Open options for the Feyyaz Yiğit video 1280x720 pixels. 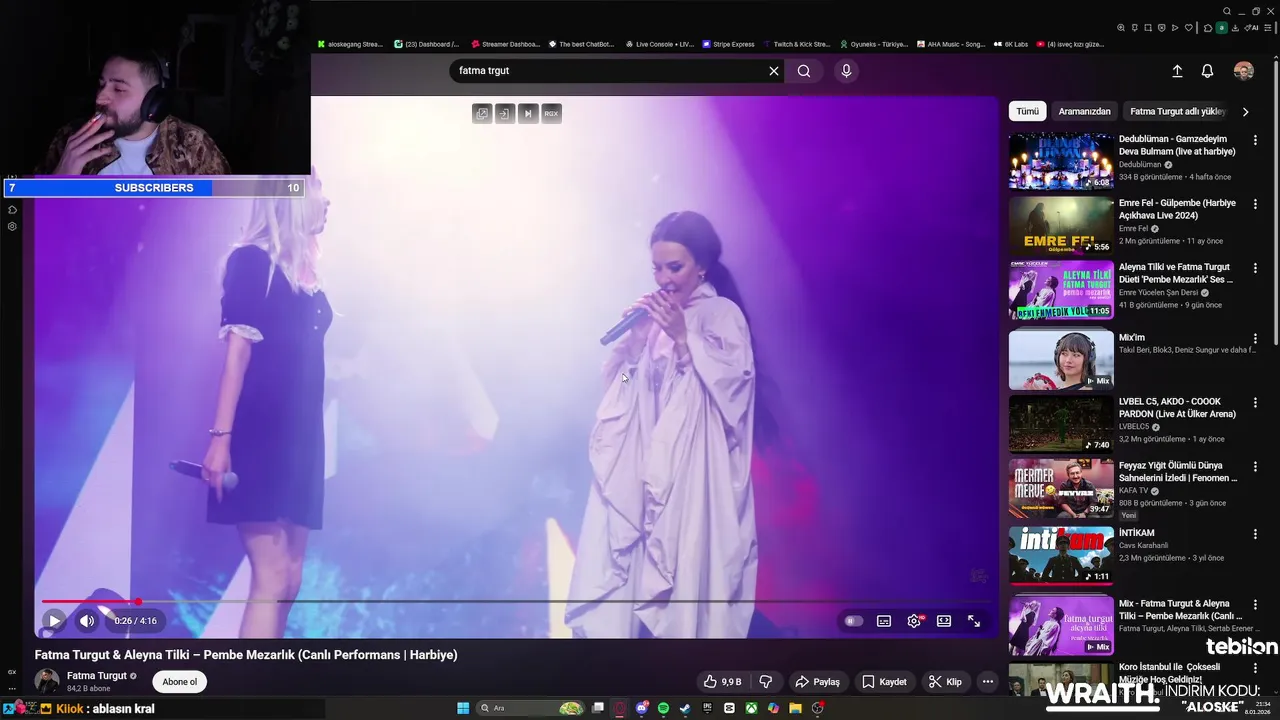click(x=1255, y=467)
